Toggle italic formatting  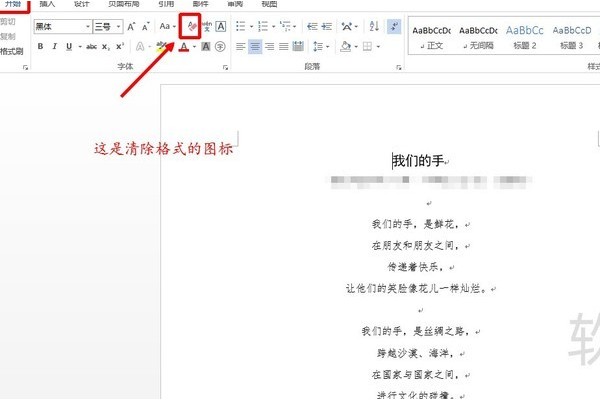point(55,46)
